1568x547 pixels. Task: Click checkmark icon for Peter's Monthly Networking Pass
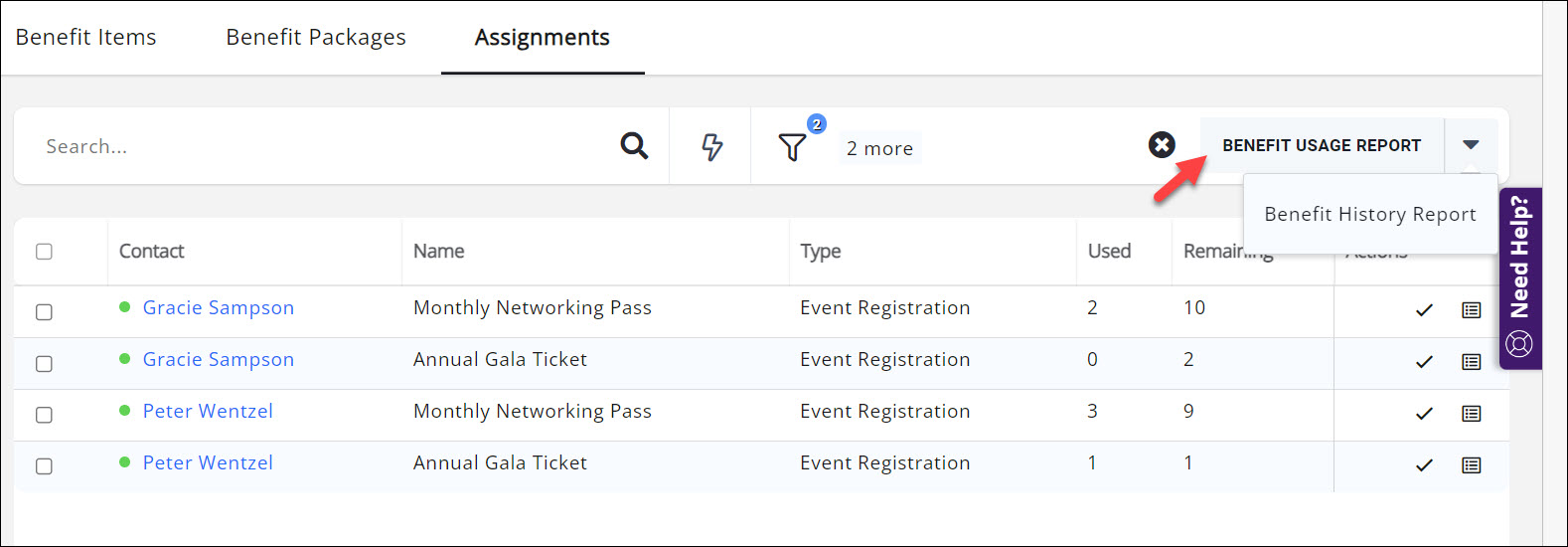1424,414
